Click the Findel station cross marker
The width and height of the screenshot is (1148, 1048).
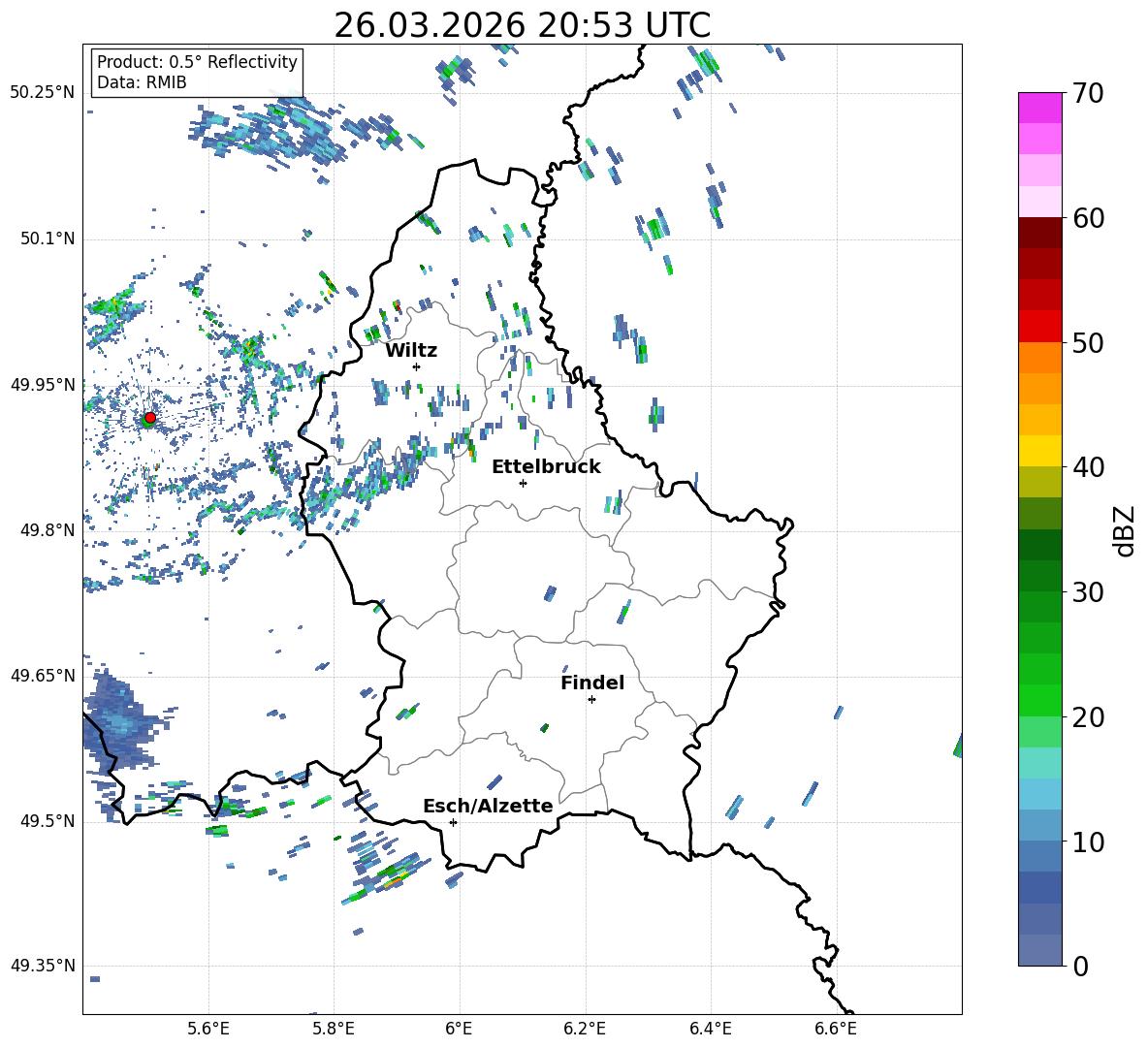[591, 699]
